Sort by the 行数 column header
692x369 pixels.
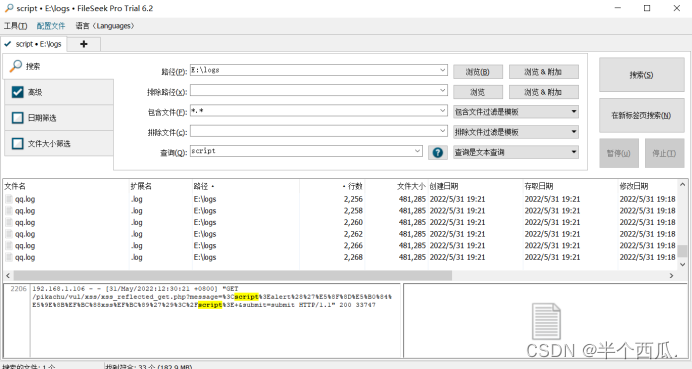click(x=332, y=186)
